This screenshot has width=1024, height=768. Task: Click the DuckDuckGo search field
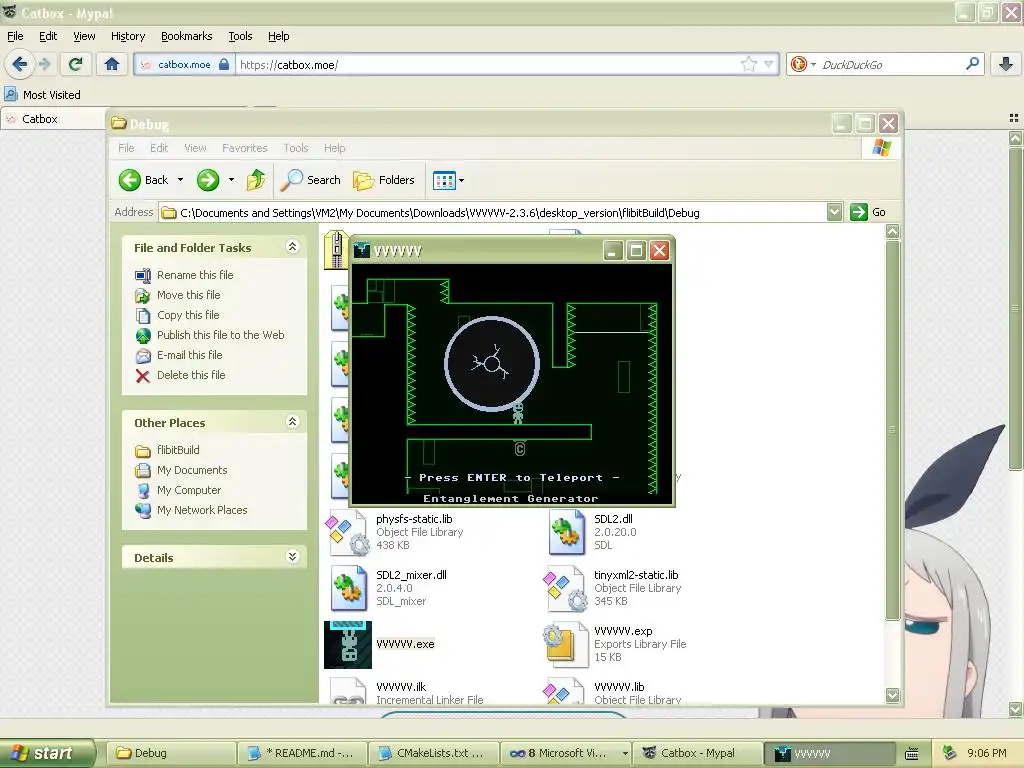(891, 64)
